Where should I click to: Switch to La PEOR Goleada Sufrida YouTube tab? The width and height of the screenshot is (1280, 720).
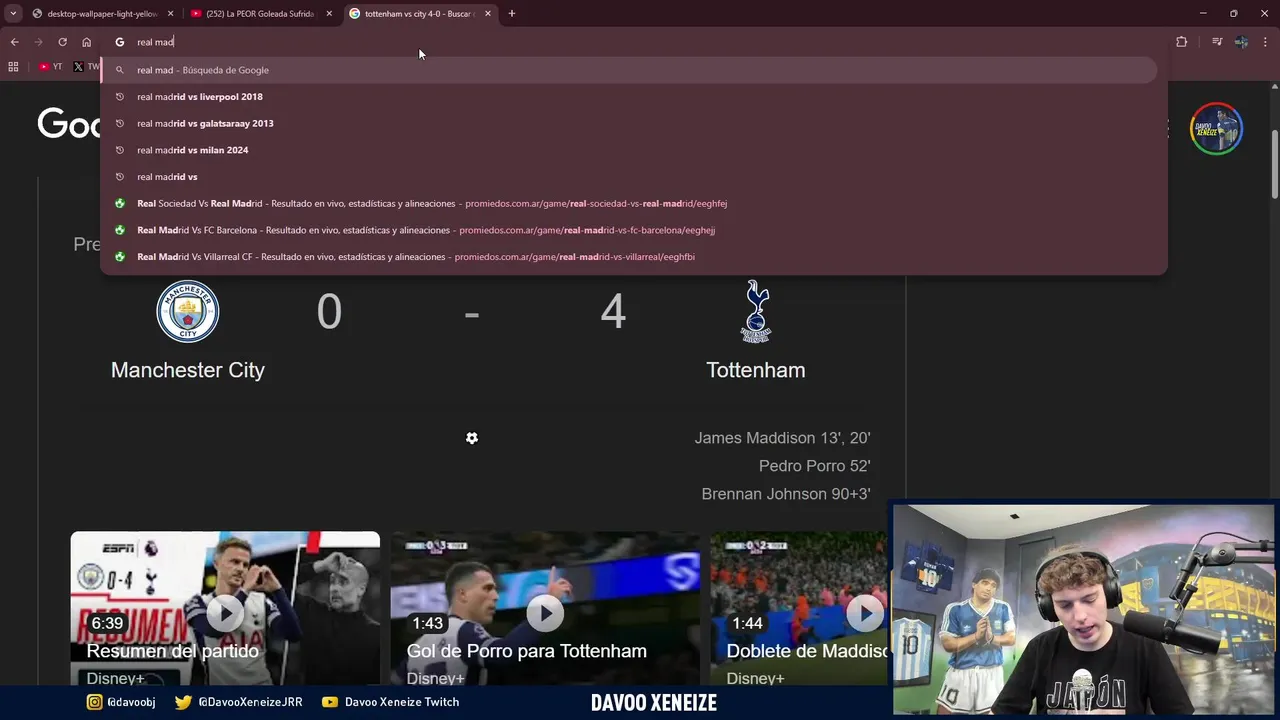[261, 14]
